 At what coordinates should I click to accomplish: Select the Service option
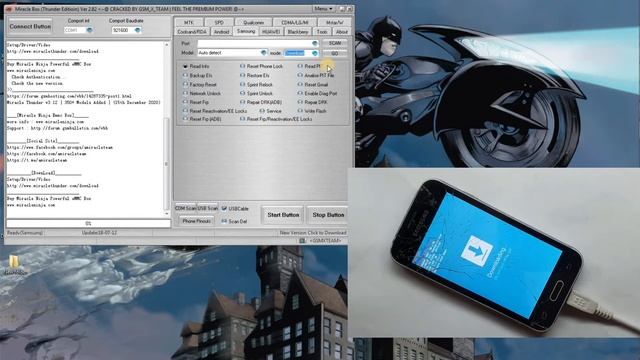point(271,111)
